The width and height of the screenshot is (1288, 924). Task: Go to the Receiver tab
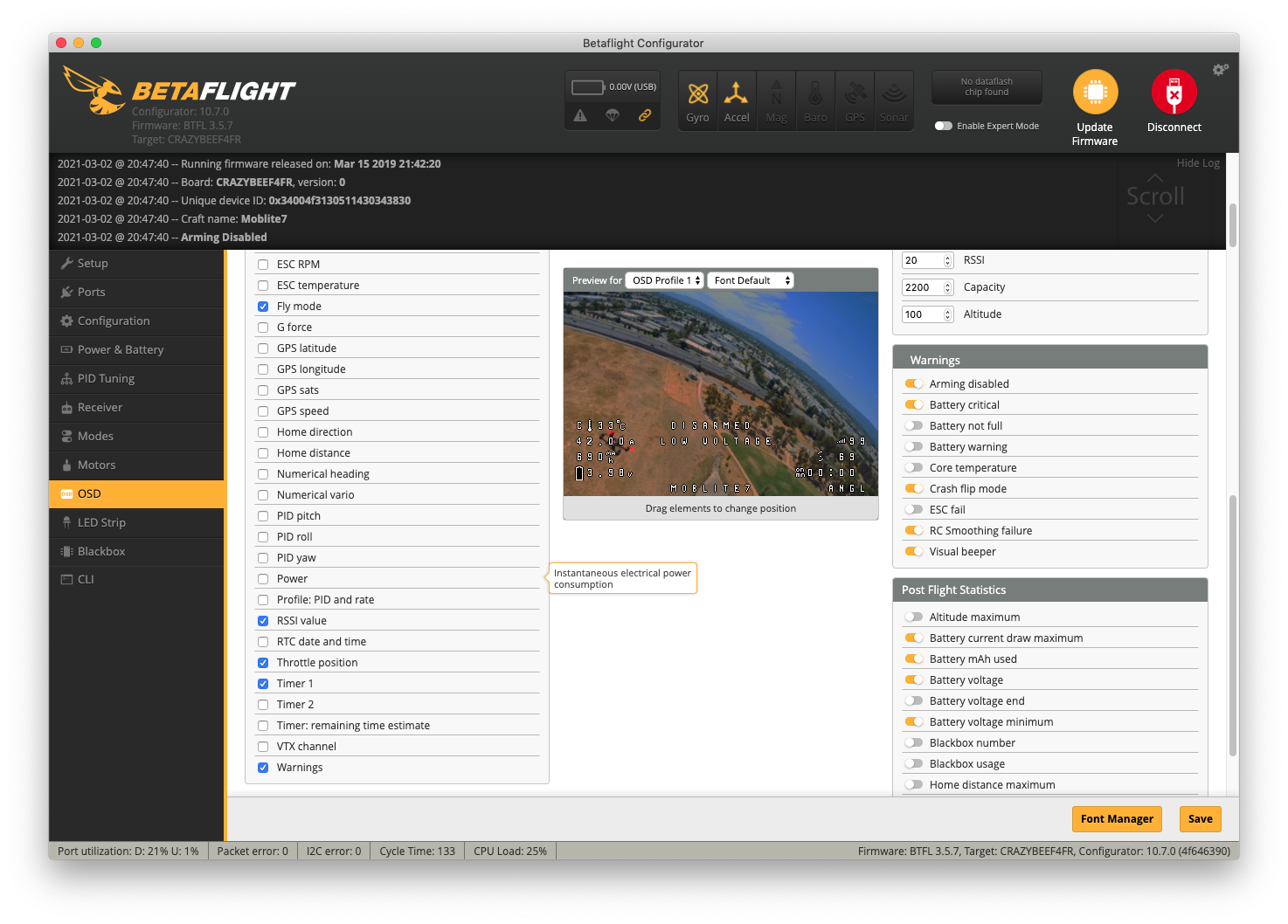click(x=137, y=407)
